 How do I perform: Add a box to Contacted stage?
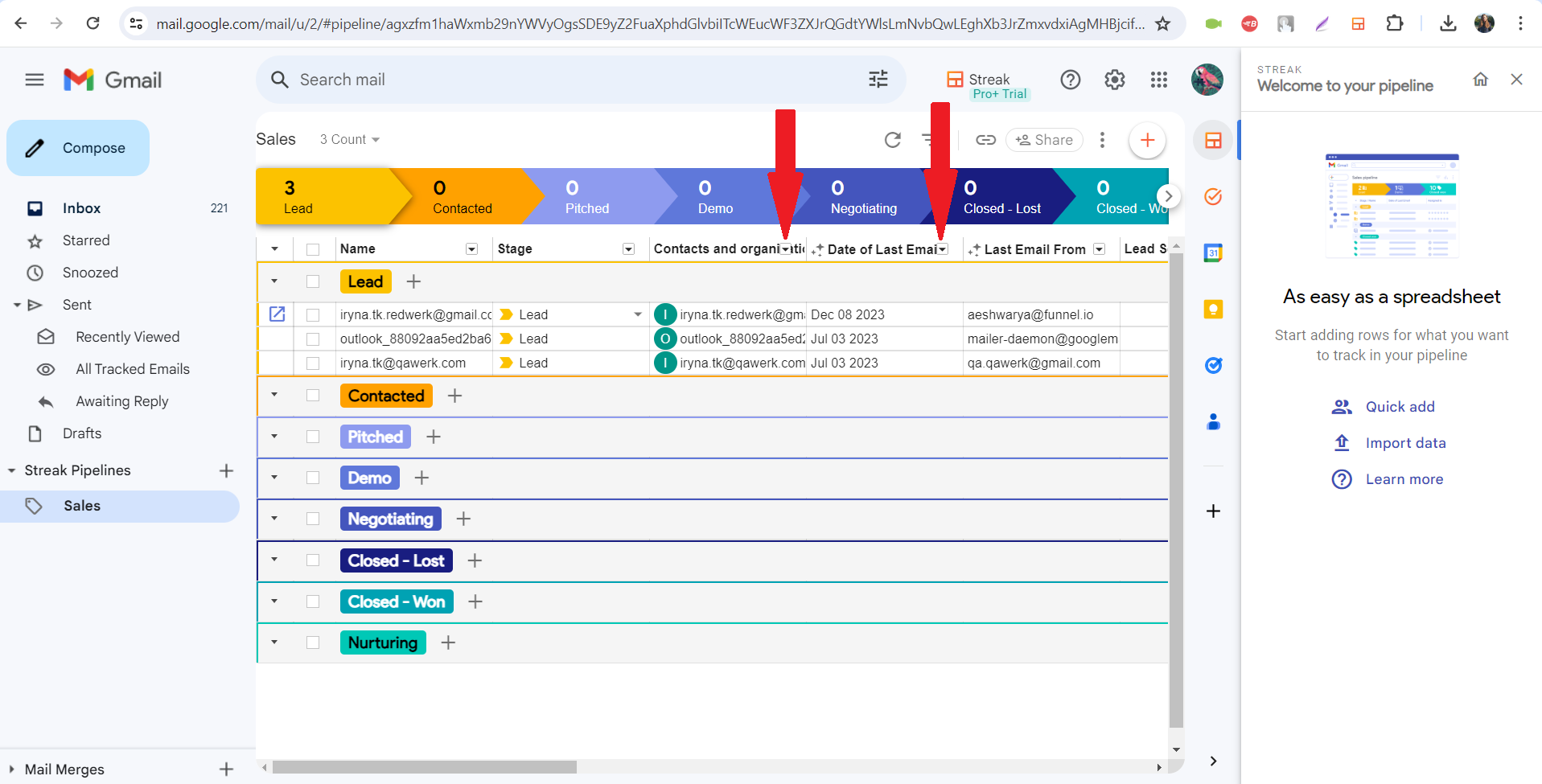click(454, 396)
